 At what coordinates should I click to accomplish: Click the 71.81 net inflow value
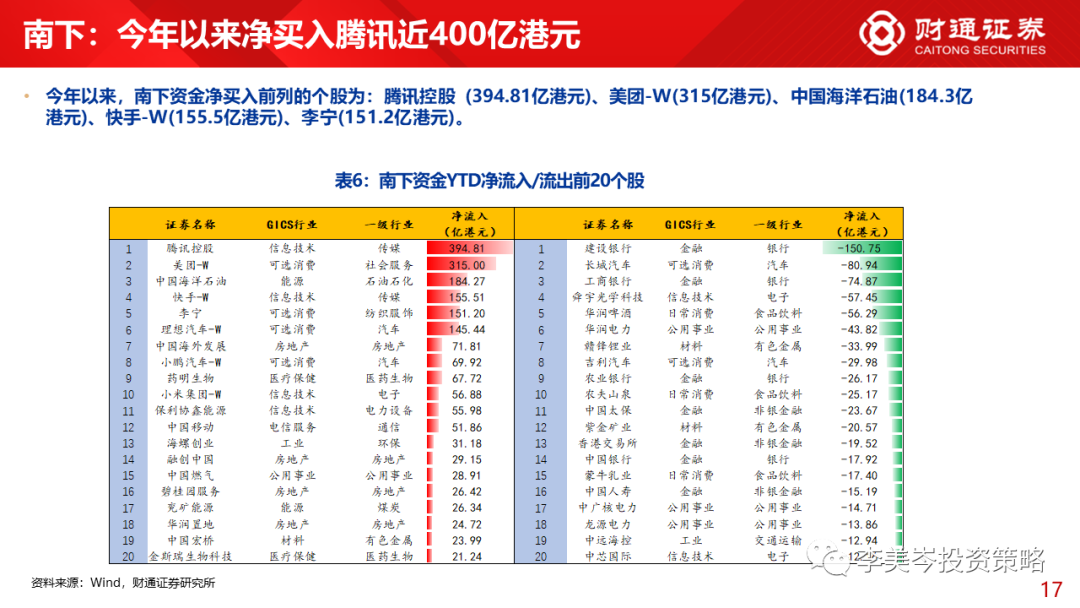tap(466, 346)
